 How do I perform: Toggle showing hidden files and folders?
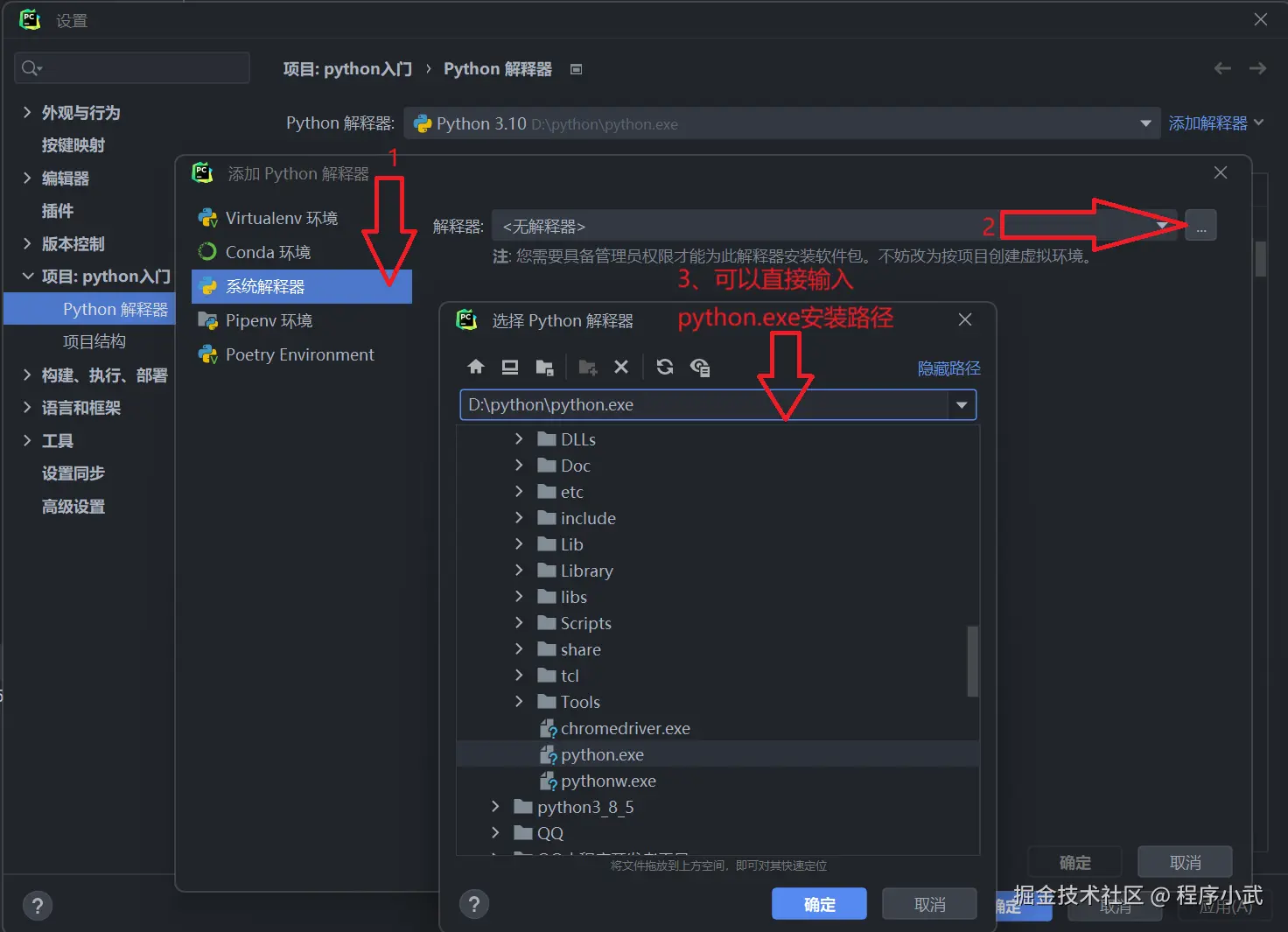pos(700,368)
